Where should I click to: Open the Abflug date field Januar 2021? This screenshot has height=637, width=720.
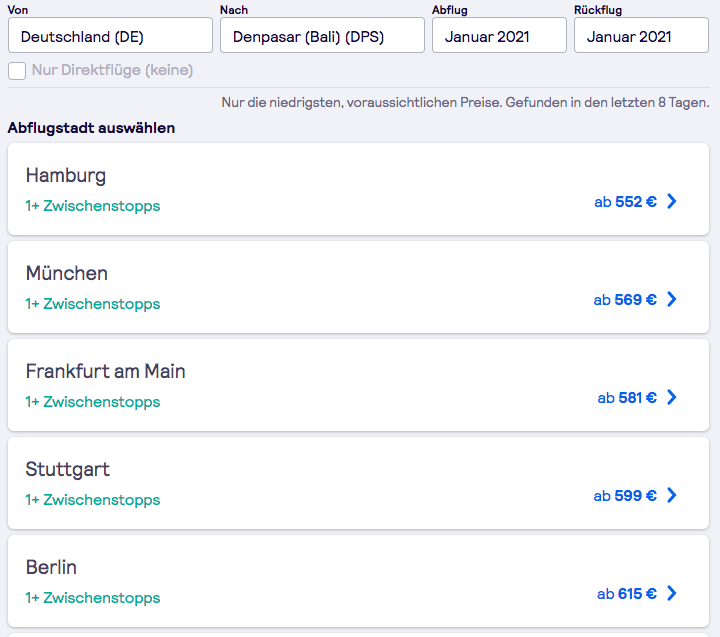coord(499,35)
